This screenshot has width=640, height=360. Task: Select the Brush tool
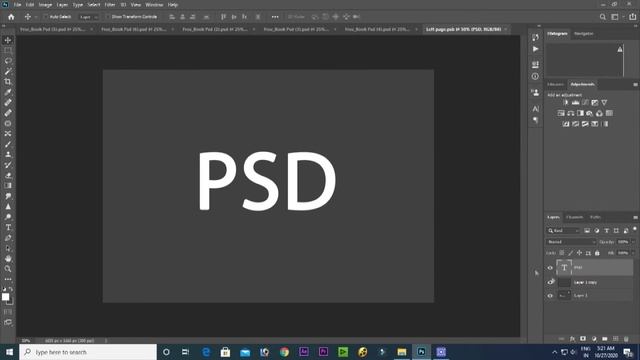[x=8, y=144]
